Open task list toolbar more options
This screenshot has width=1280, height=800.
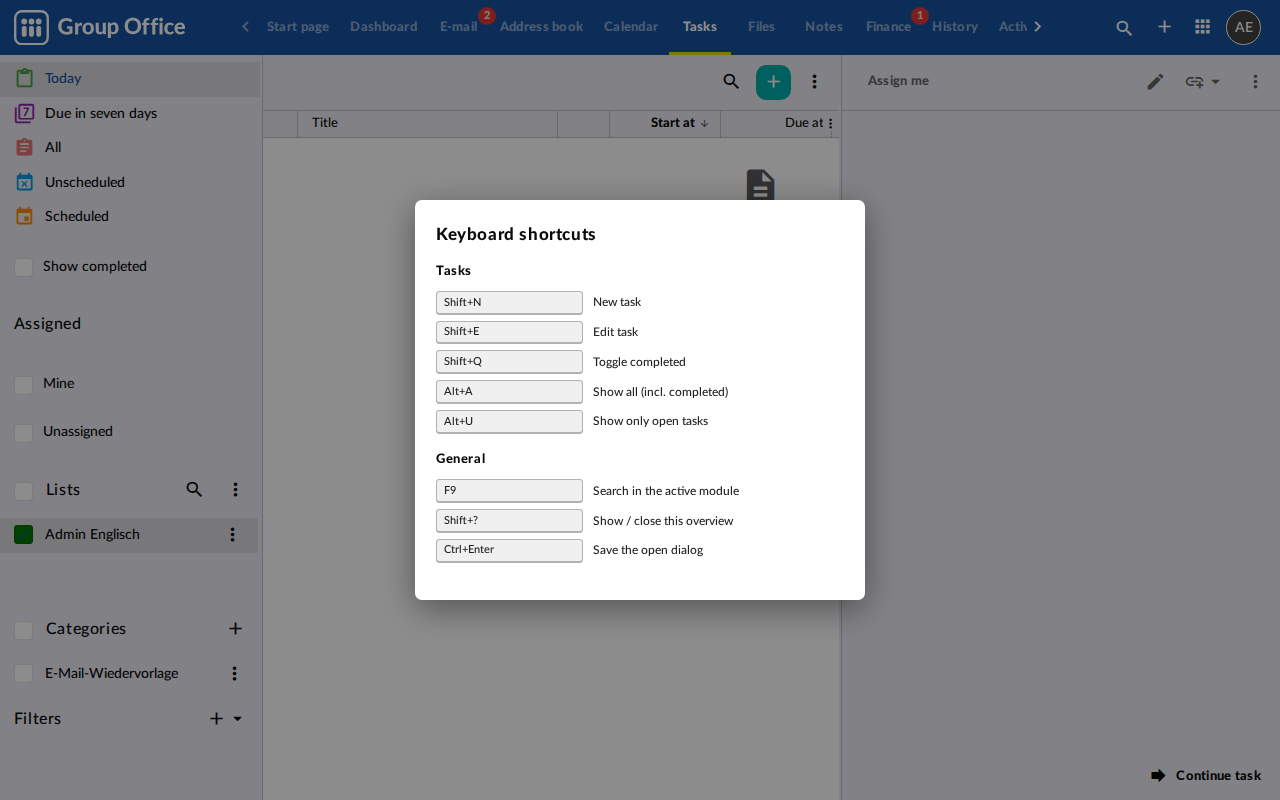point(814,82)
